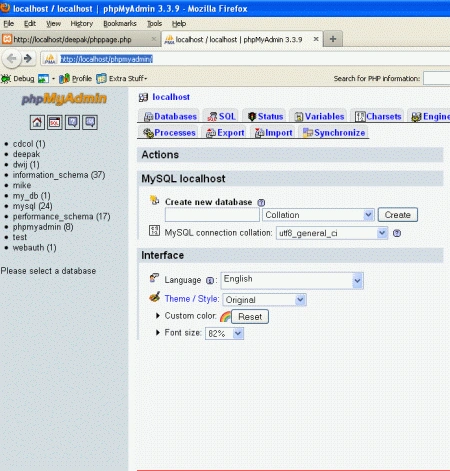
Task: Select the phpmyadmin (8) database
Action: [x=43, y=227]
